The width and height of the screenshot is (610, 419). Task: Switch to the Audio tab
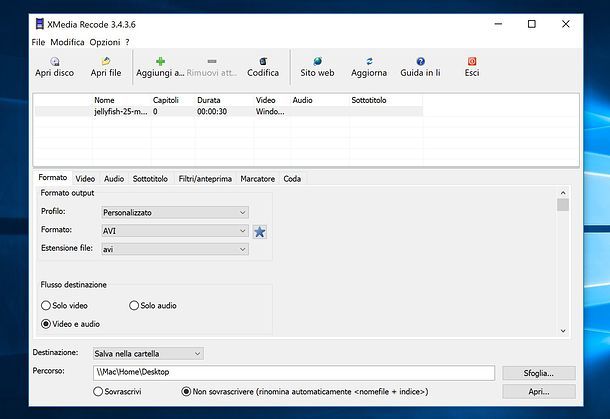click(x=114, y=179)
